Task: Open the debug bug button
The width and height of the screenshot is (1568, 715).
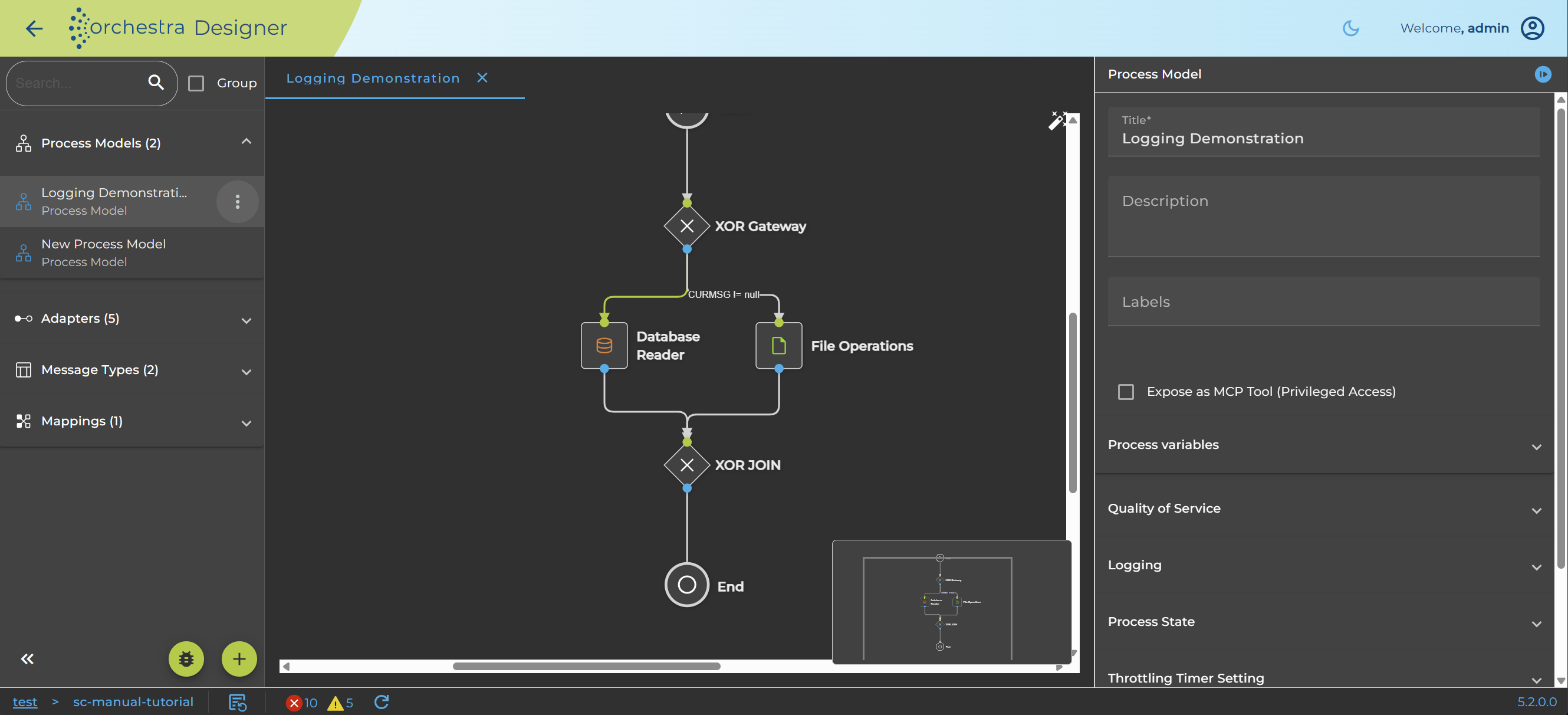Action: [186, 658]
